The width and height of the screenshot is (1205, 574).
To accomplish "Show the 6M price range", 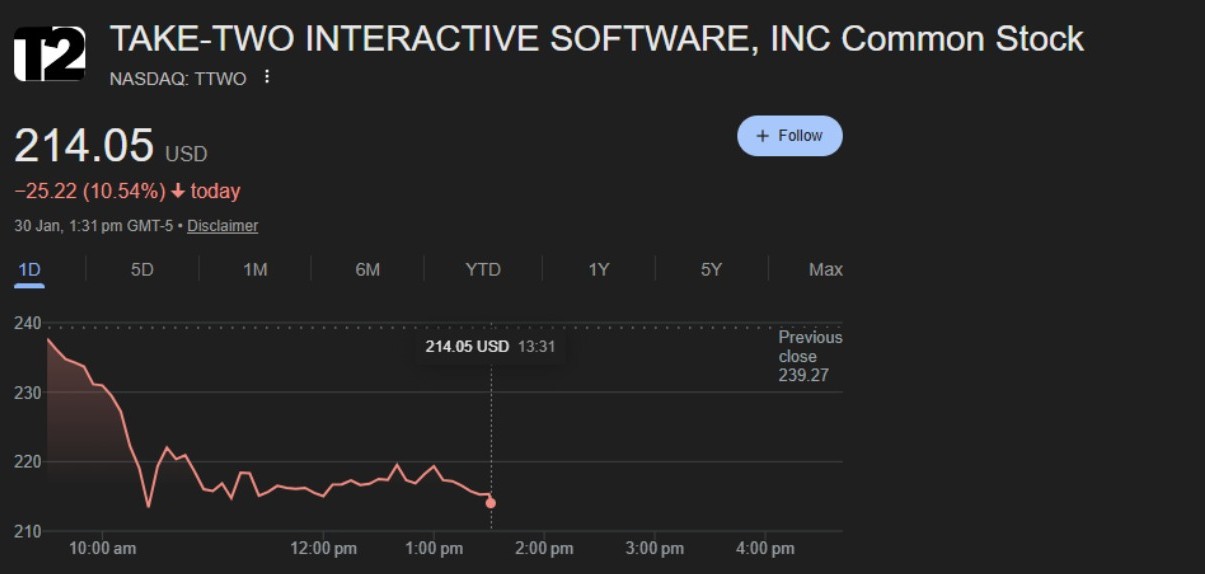I will click(x=368, y=269).
